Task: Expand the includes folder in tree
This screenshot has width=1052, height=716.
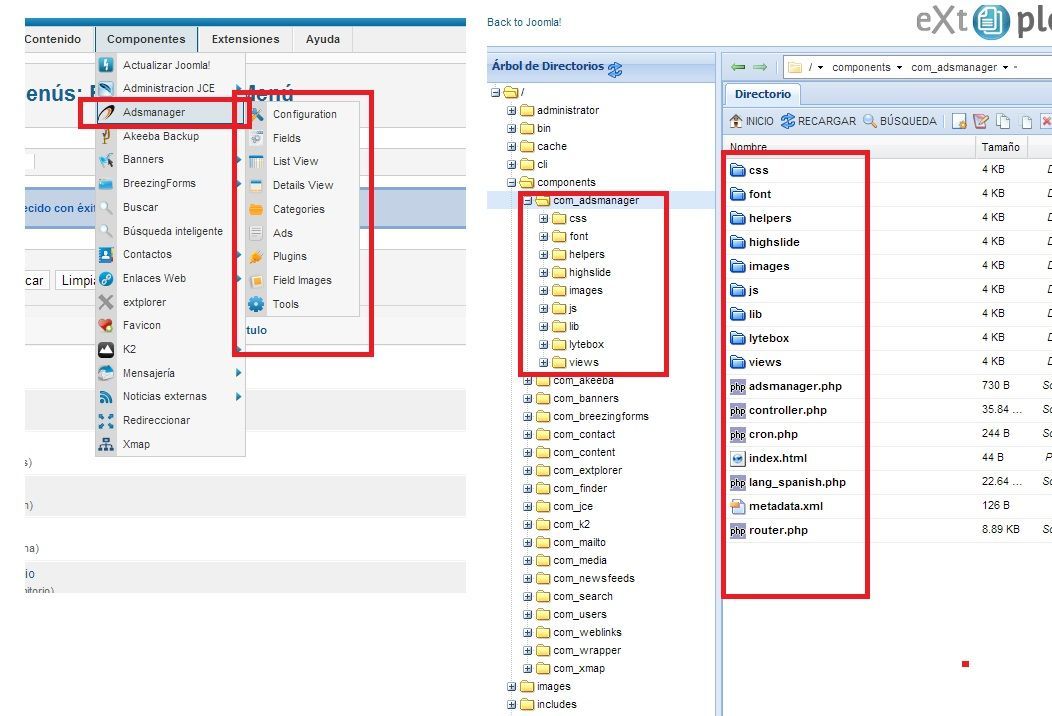Action: click(511, 705)
